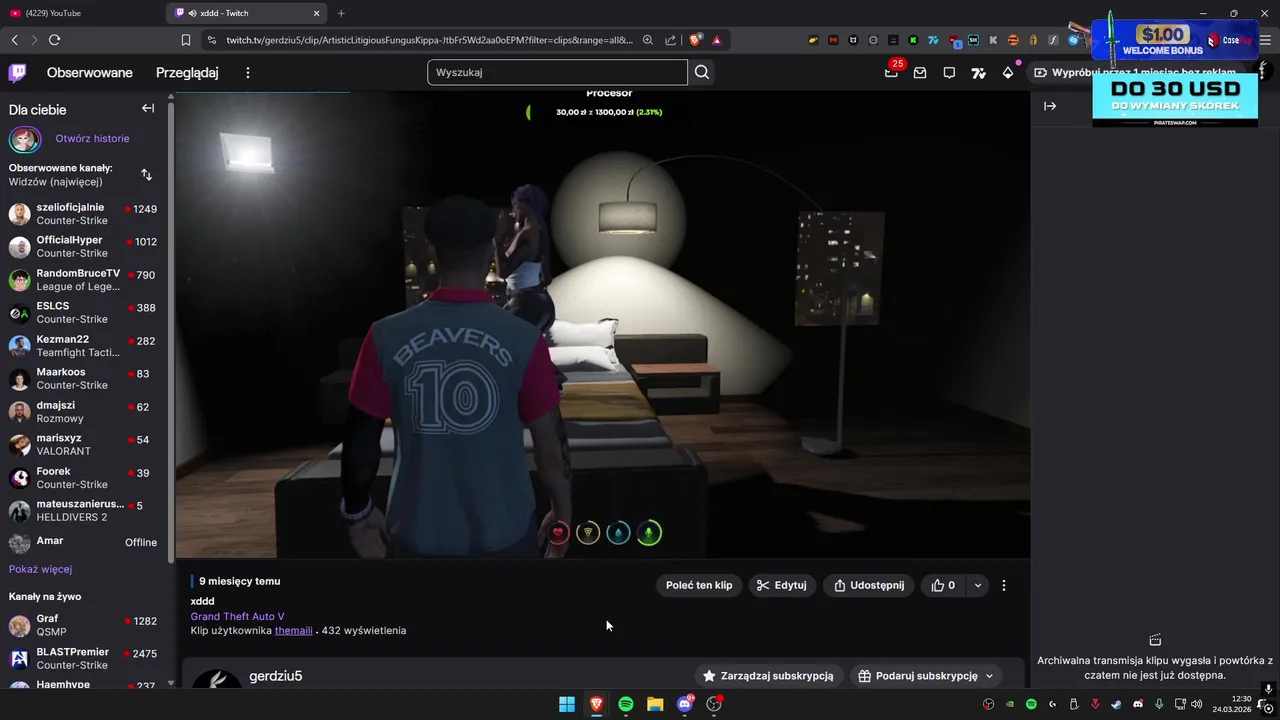Bookmark this page icon

[x=186, y=40]
